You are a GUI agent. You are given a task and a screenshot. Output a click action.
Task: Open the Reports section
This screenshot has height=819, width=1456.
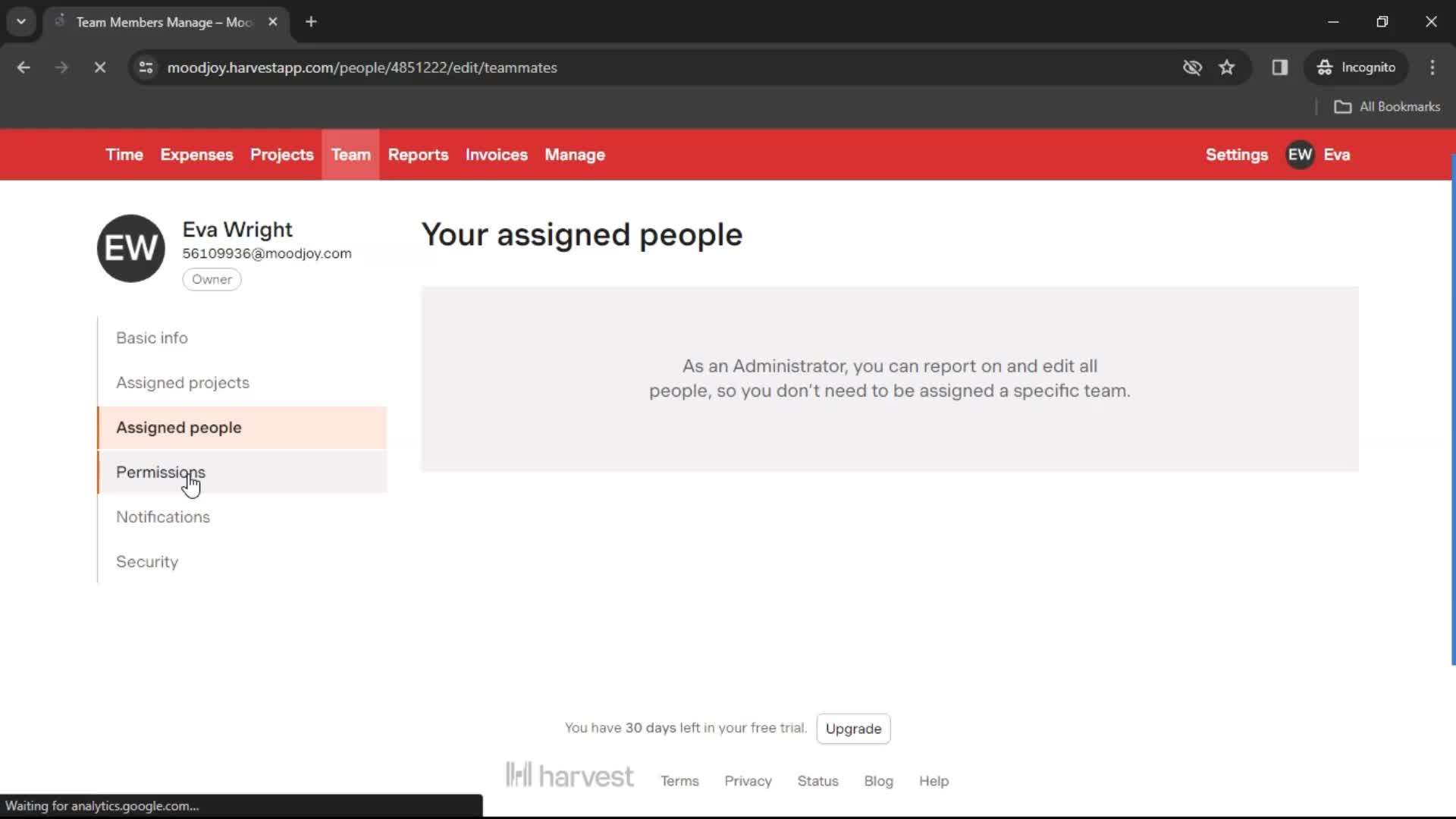(418, 154)
